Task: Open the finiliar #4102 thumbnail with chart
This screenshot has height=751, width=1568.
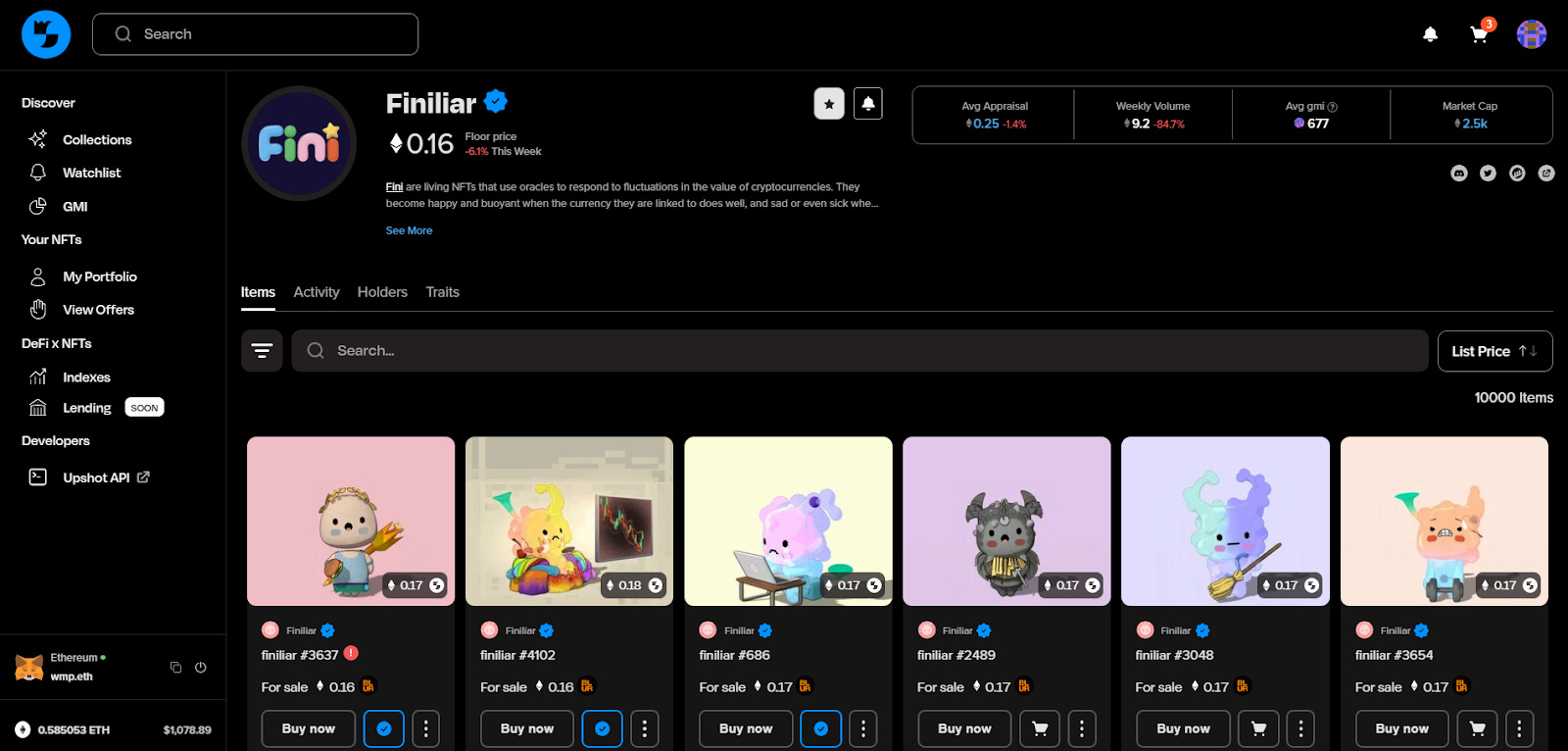Action: (569, 522)
